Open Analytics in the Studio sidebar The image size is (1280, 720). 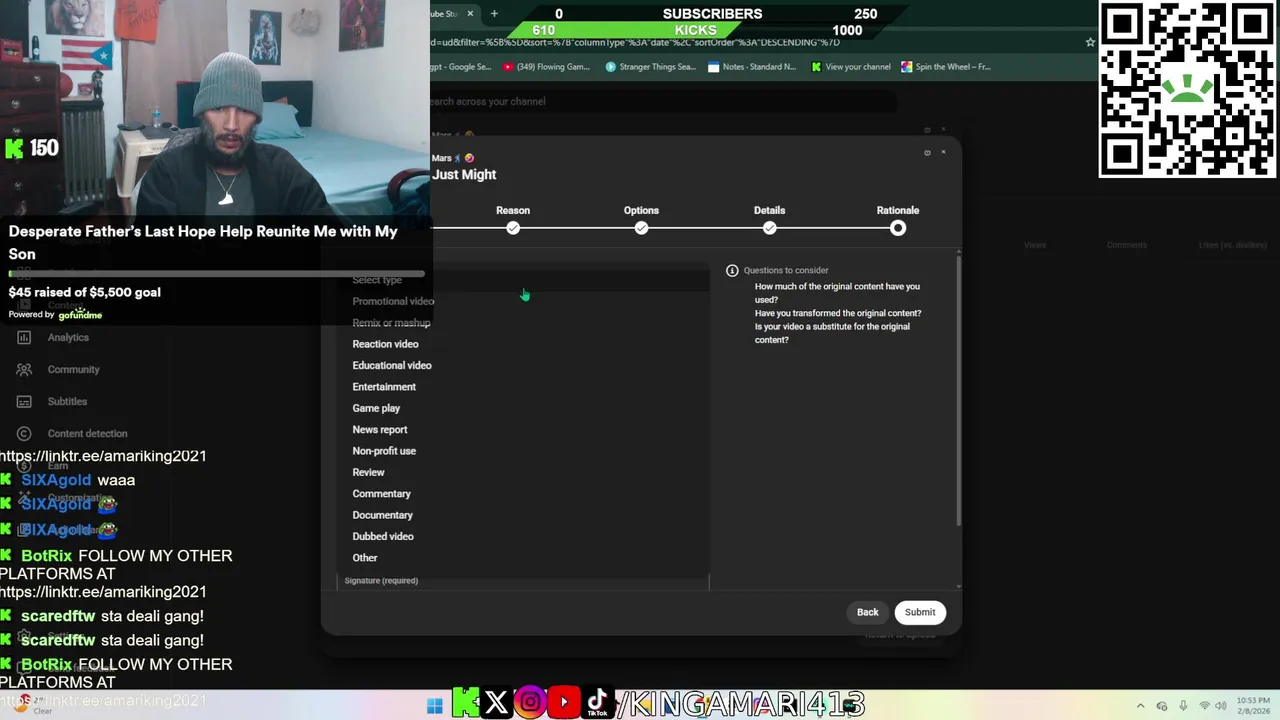click(x=68, y=337)
